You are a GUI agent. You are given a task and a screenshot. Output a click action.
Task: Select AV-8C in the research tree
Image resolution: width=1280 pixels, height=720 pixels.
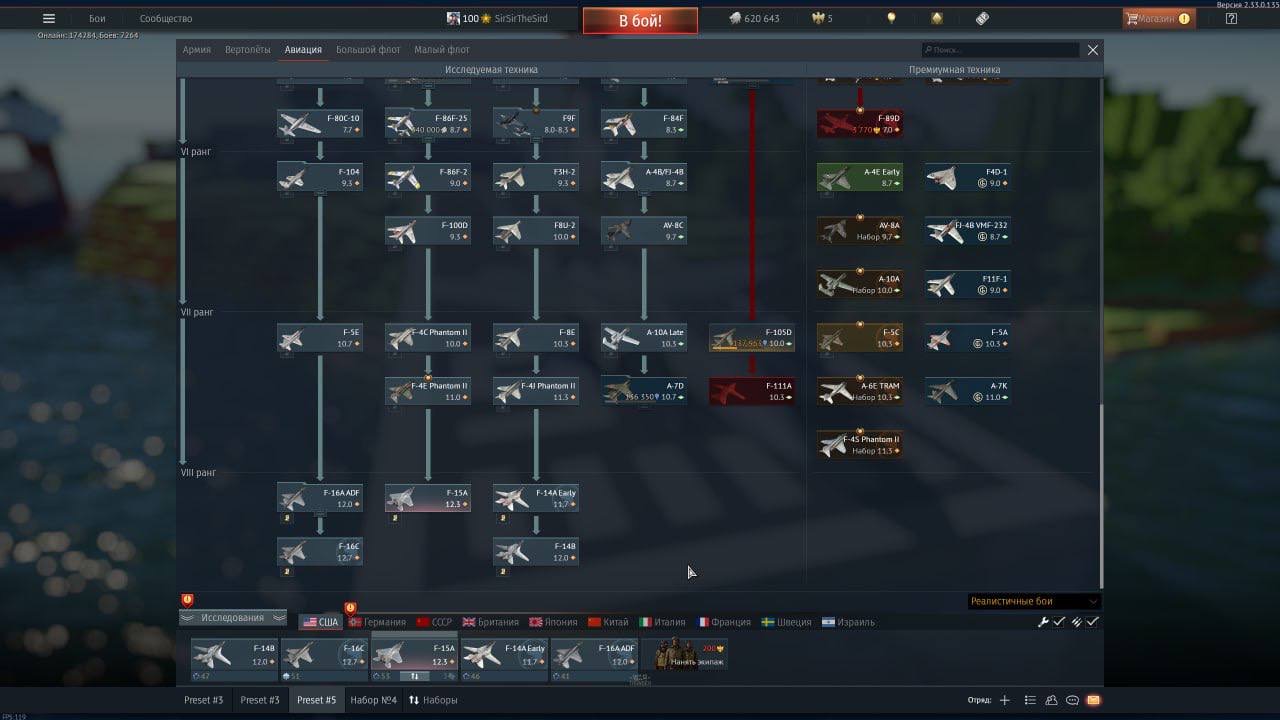click(644, 231)
